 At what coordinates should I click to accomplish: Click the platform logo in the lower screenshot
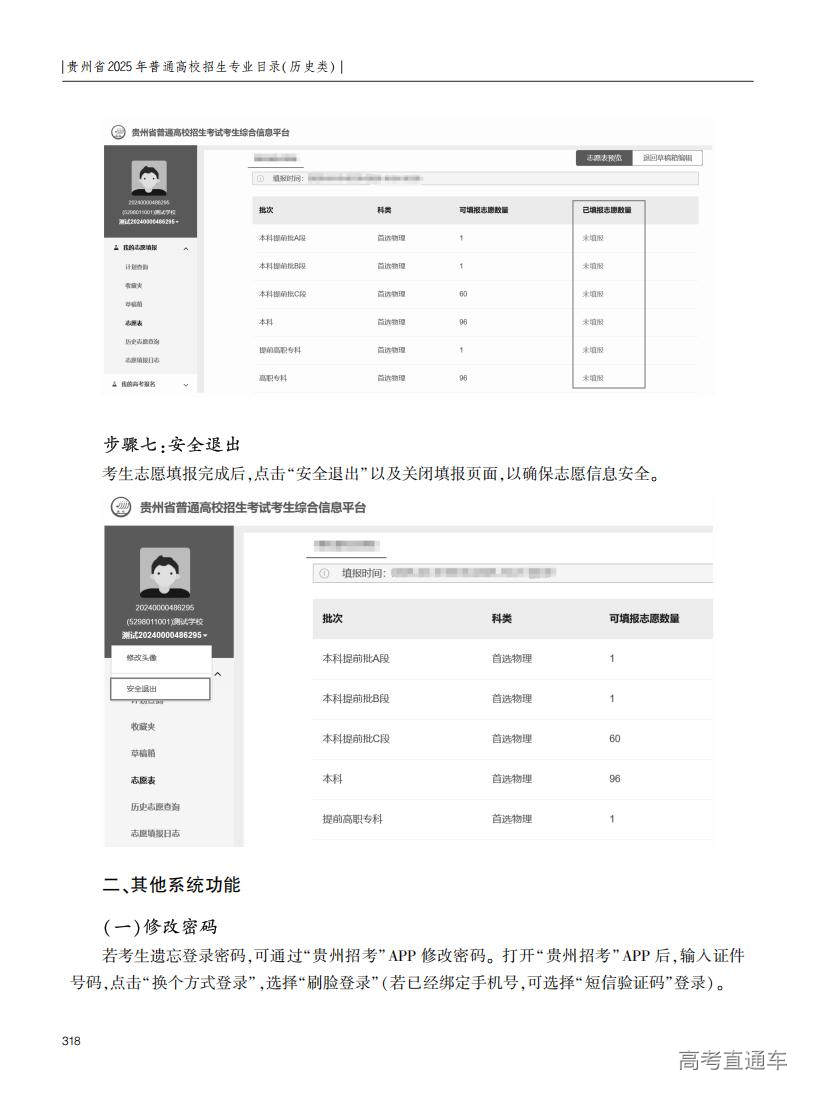pyautogui.click(x=121, y=508)
